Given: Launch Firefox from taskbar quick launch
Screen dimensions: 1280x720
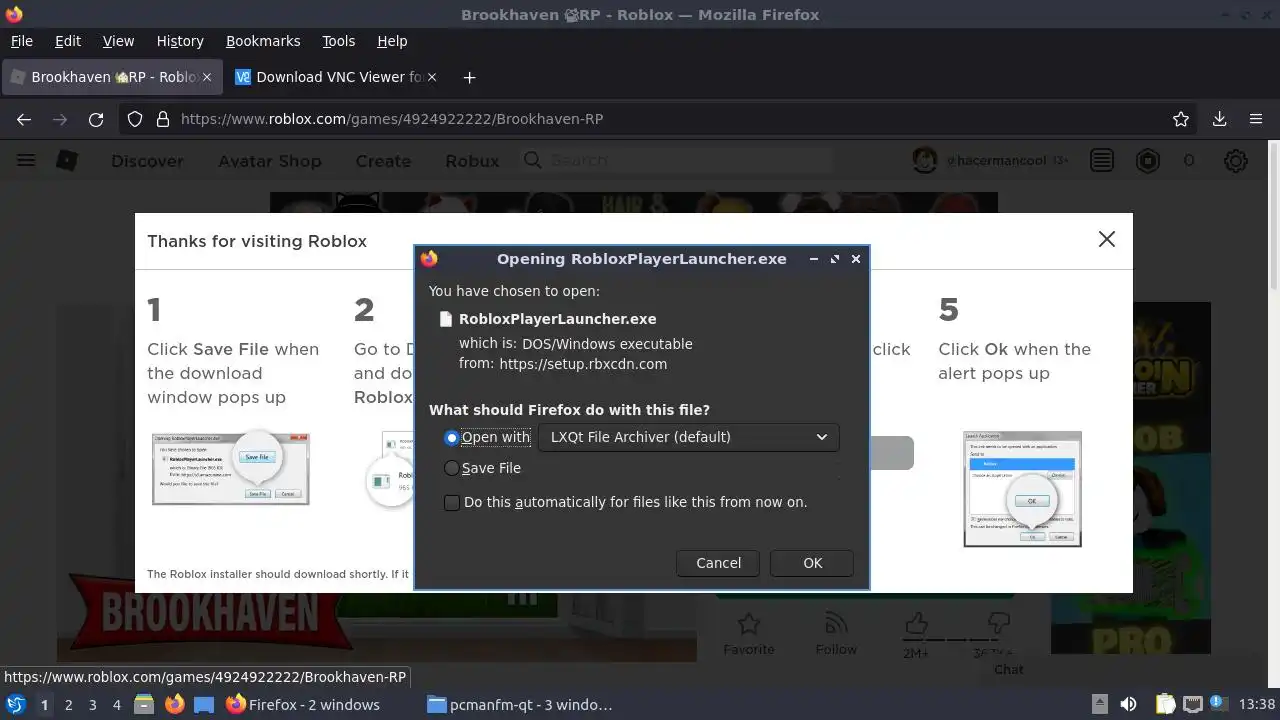Looking at the screenshot, I should (x=174, y=704).
